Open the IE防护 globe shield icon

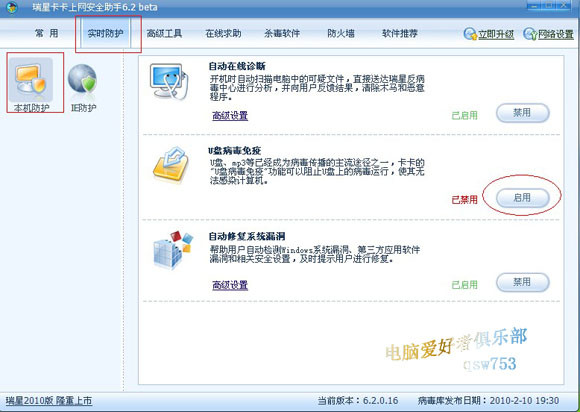click(83, 79)
